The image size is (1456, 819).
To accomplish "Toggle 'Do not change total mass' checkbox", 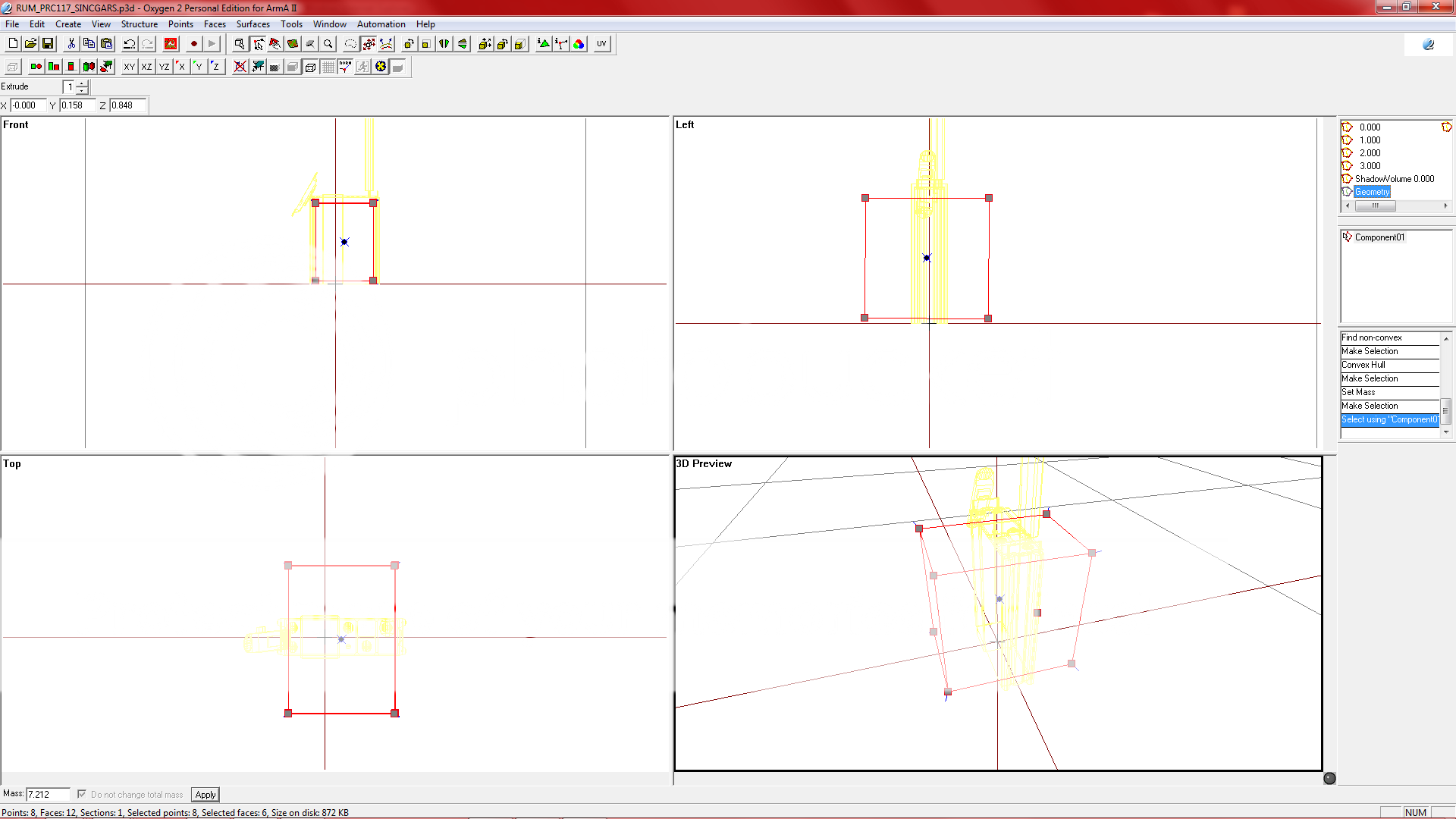I will point(82,794).
